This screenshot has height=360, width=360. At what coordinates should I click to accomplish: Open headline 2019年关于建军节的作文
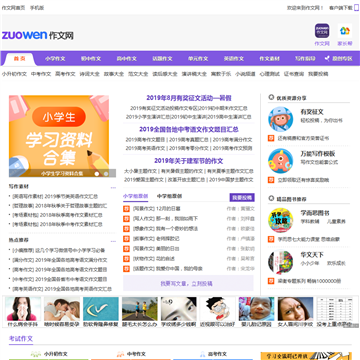(x=189, y=161)
